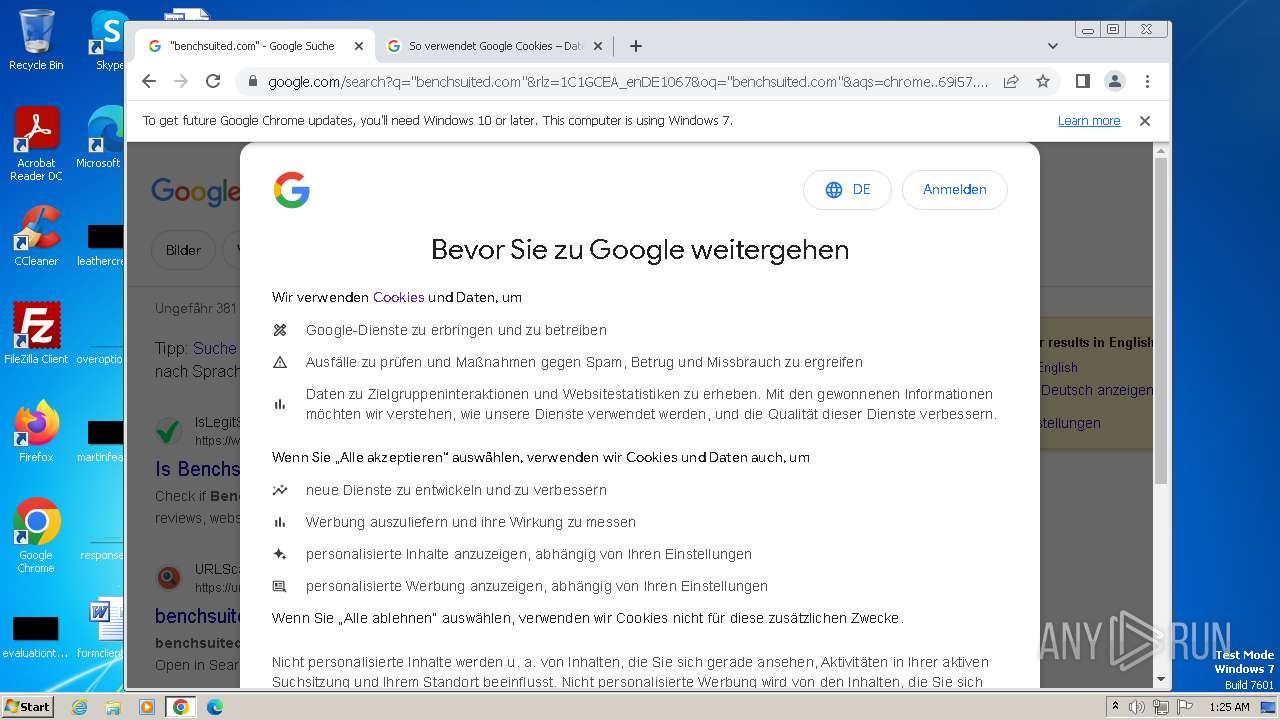The image size is (1280, 720).
Task: Open the Windows Start button
Action: click(x=27, y=706)
